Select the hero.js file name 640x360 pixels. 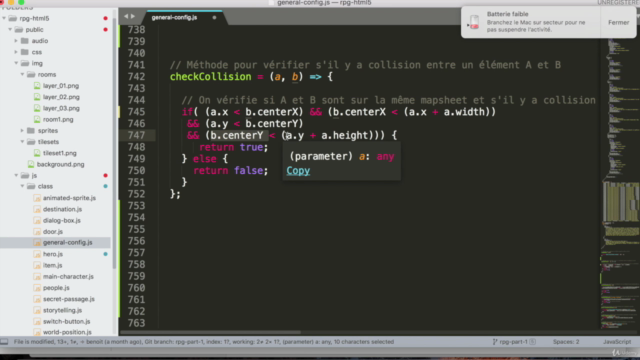53,254
